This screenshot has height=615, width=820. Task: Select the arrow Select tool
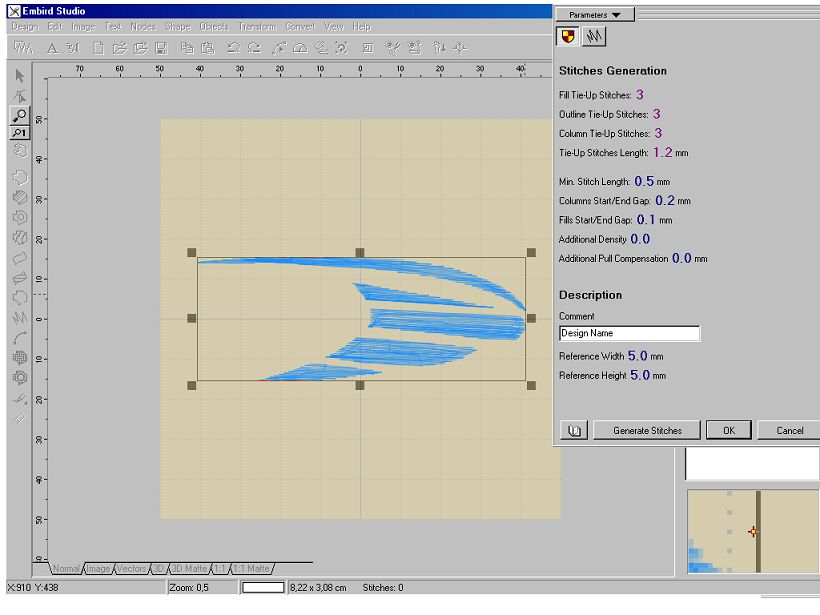pyautogui.click(x=20, y=76)
